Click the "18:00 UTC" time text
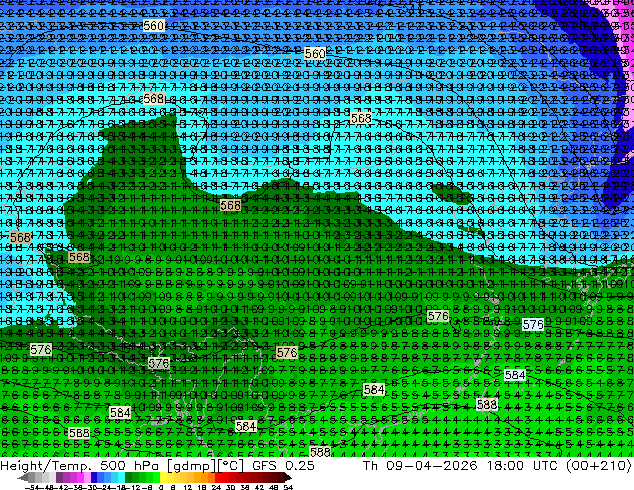 [x=524, y=465]
